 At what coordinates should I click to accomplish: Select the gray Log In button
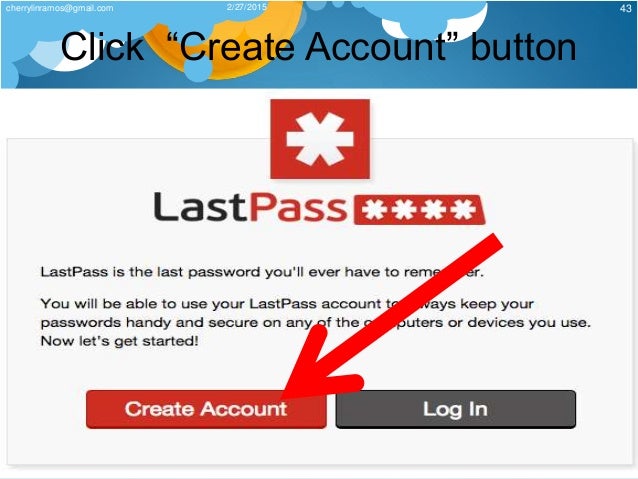455,409
